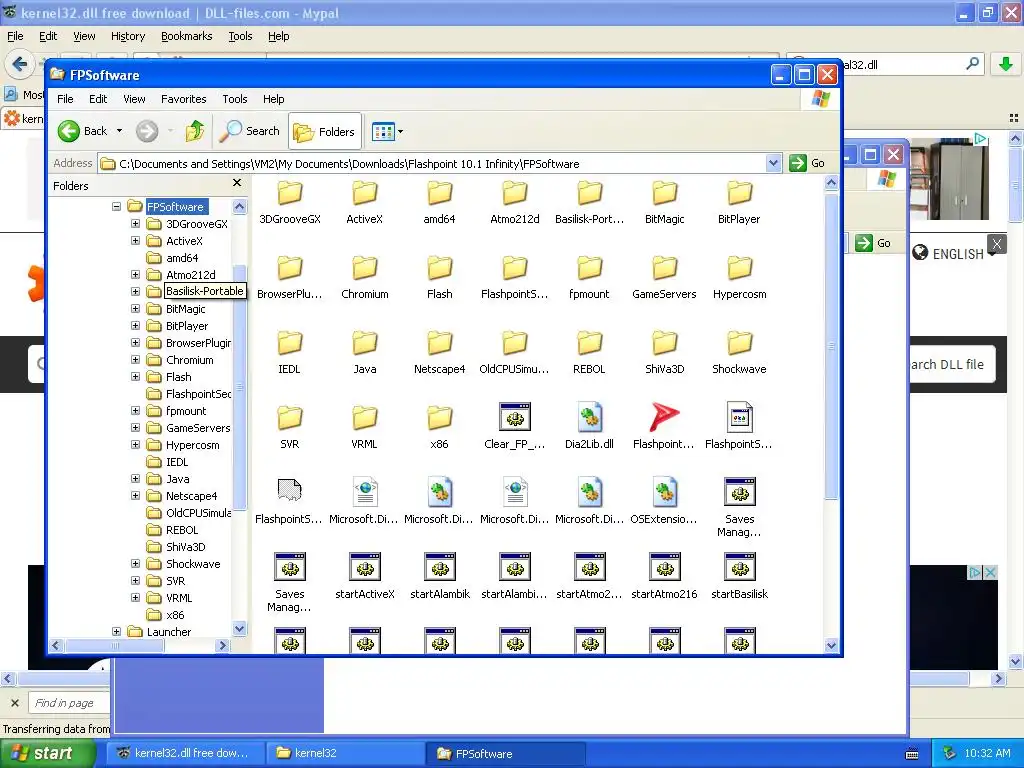This screenshot has height=768, width=1024.
Task: Open the Back button history dropdown
Action: coord(120,131)
